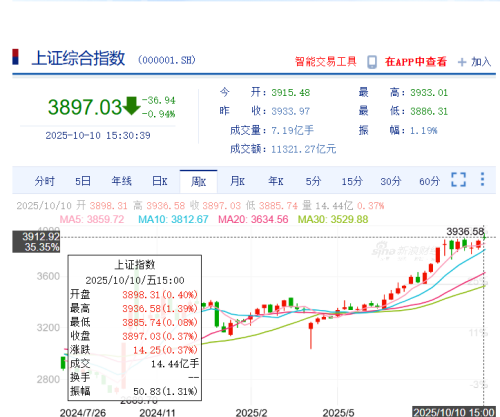Click the timestamp 2025-10-10 15:30:39
Image resolution: width=500 pixels, height=417 pixels.
(x=98, y=136)
